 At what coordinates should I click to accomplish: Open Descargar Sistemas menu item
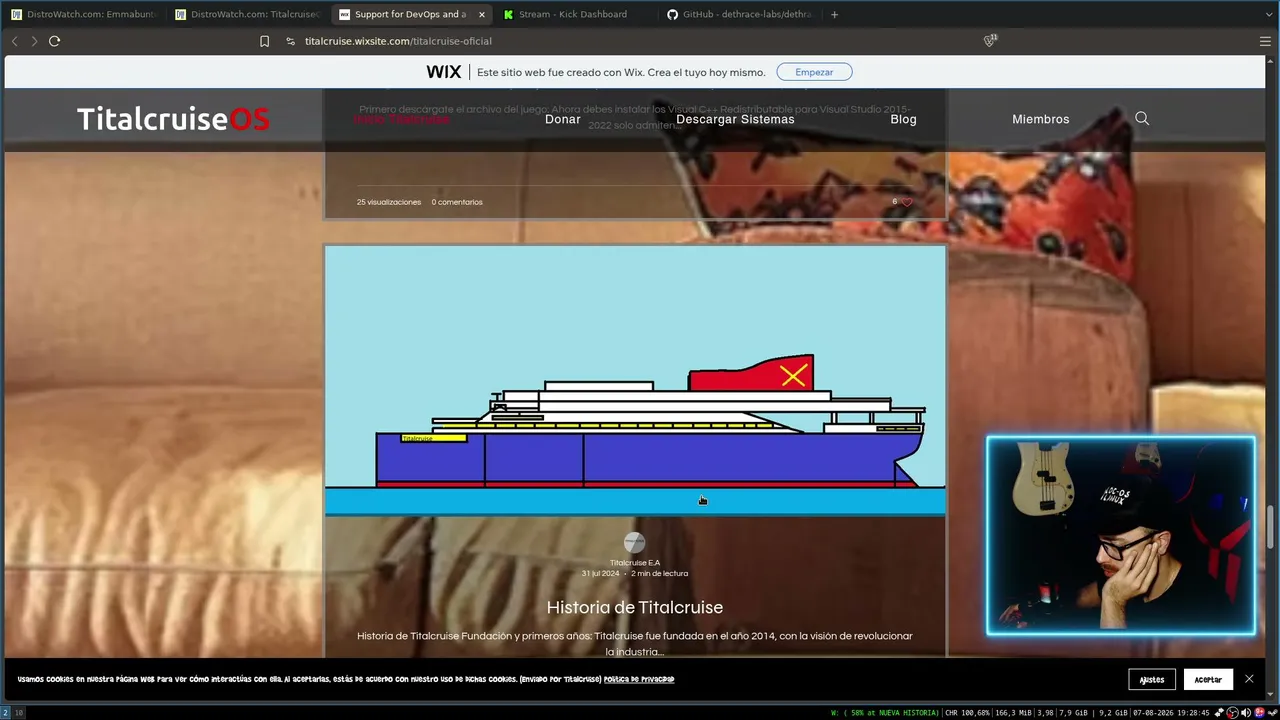pos(735,119)
